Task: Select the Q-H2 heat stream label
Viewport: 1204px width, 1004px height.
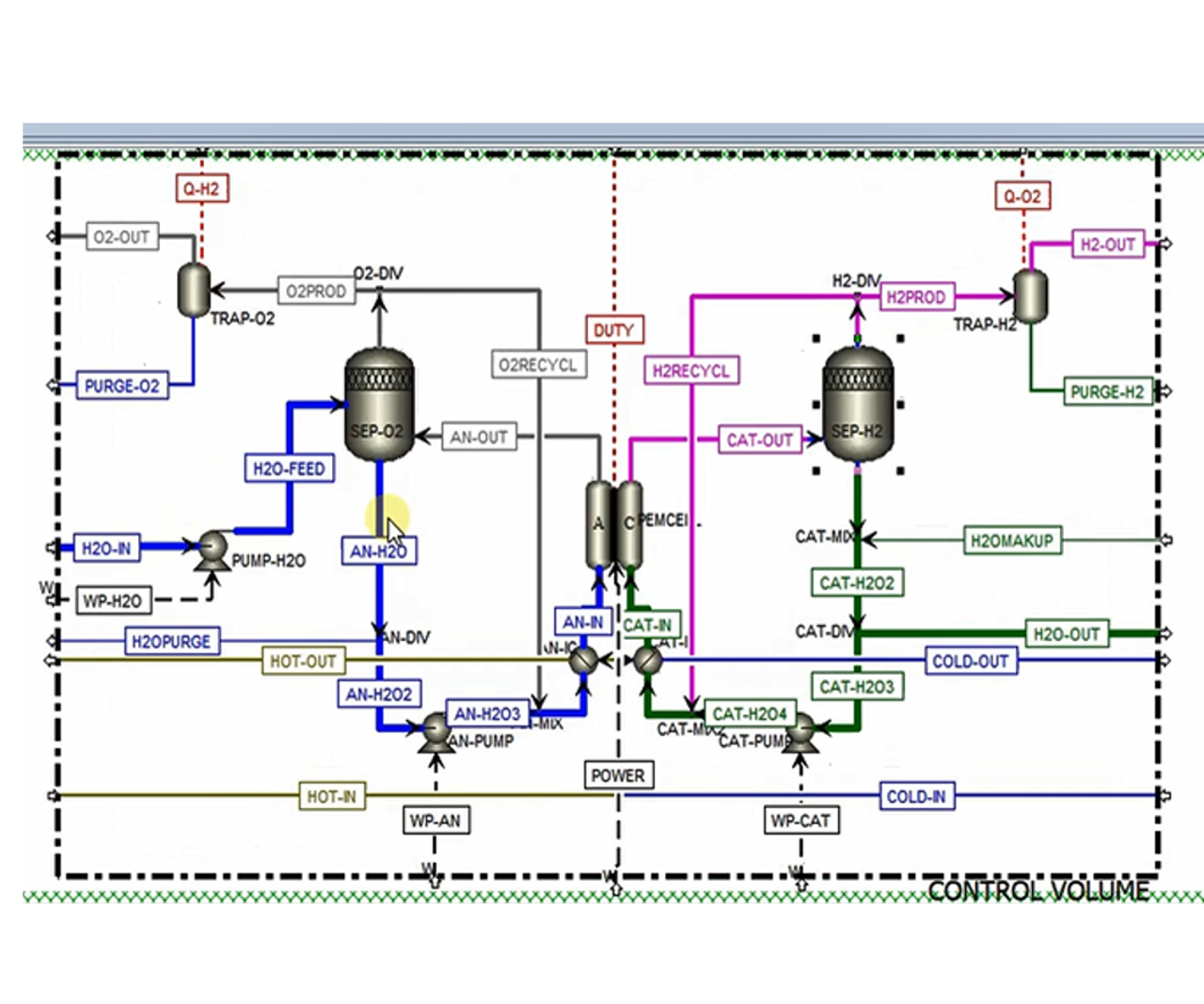Action: (x=201, y=189)
